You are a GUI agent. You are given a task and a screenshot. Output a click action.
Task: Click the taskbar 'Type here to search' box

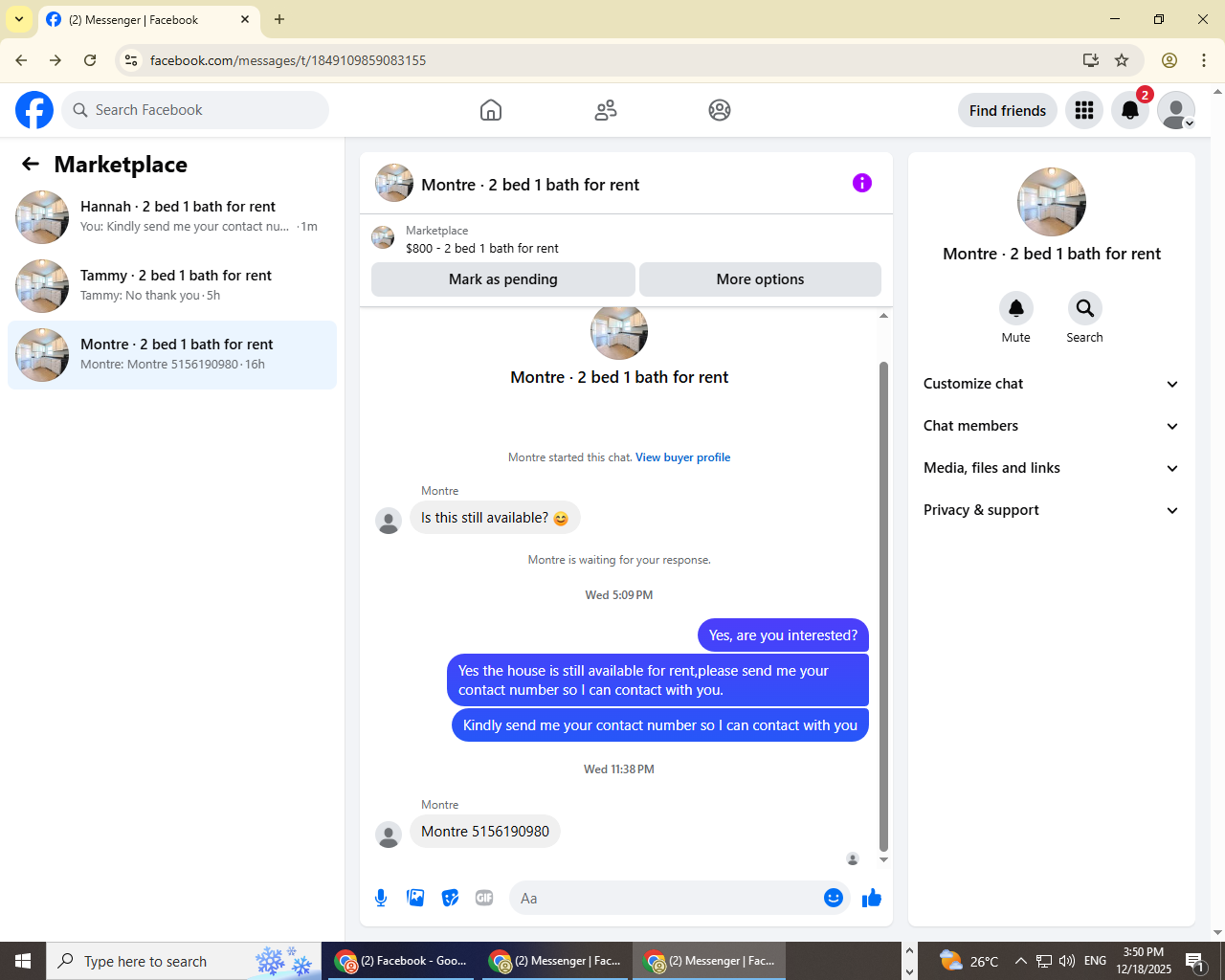184,961
